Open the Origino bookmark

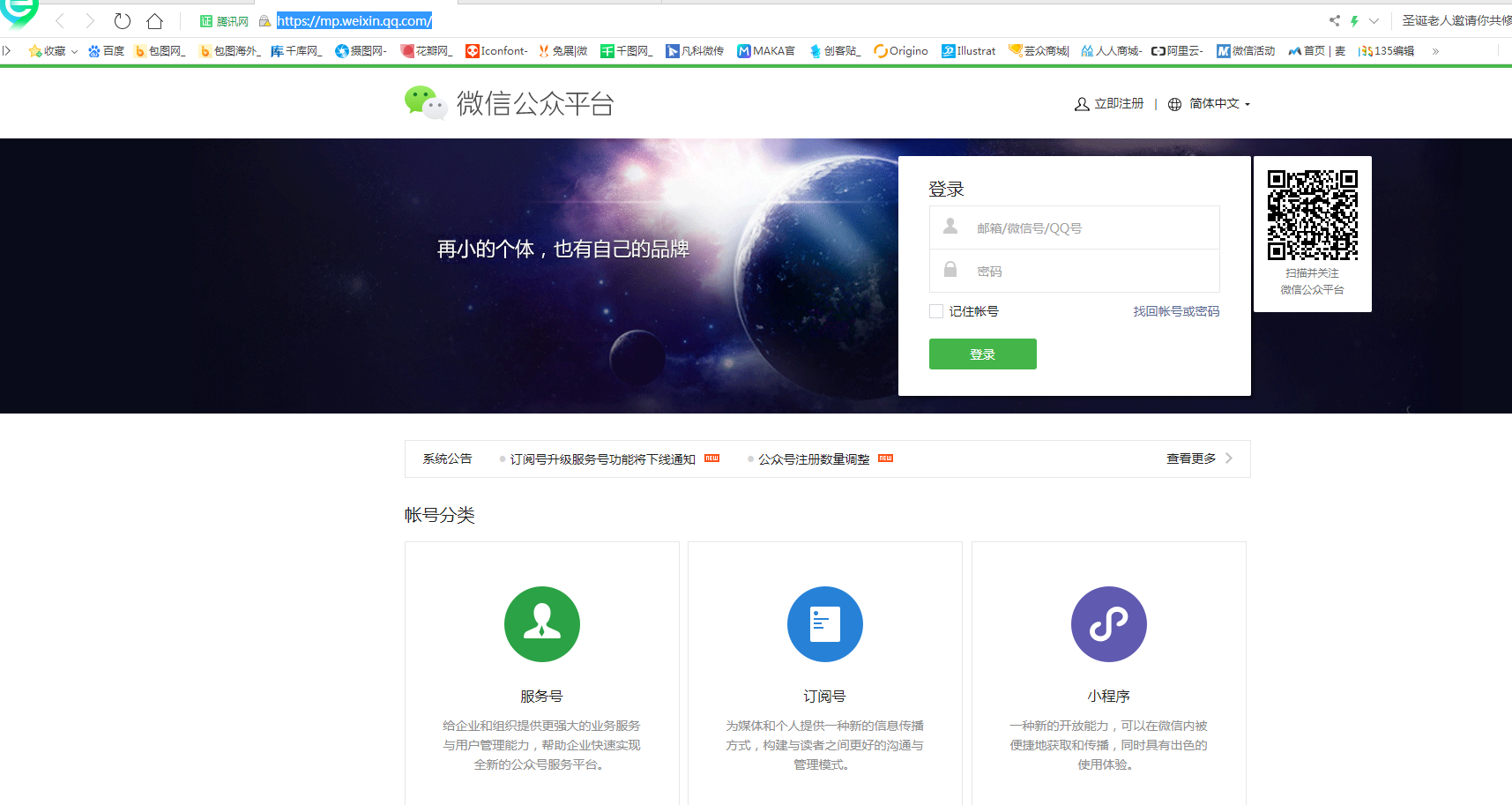(901, 51)
